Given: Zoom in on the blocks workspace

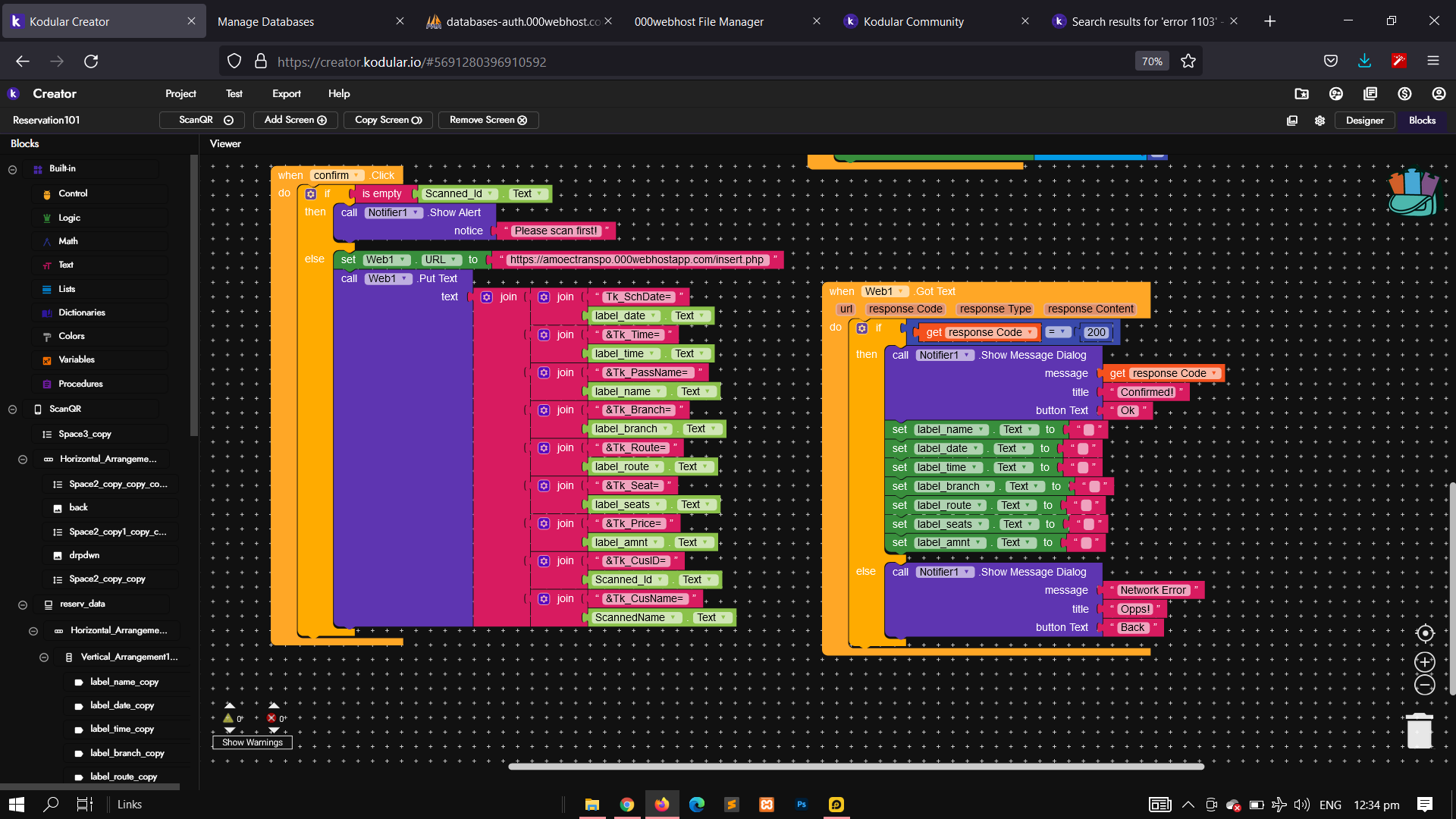Looking at the screenshot, I should (1425, 662).
